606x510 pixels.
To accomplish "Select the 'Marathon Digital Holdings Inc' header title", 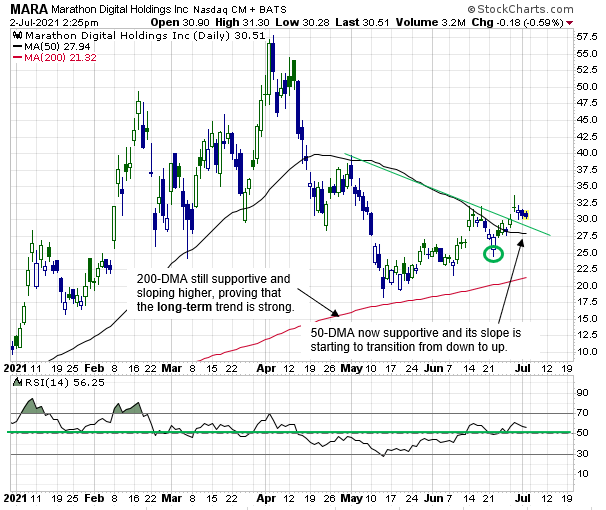I will pyautogui.click(x=120, y=9).
